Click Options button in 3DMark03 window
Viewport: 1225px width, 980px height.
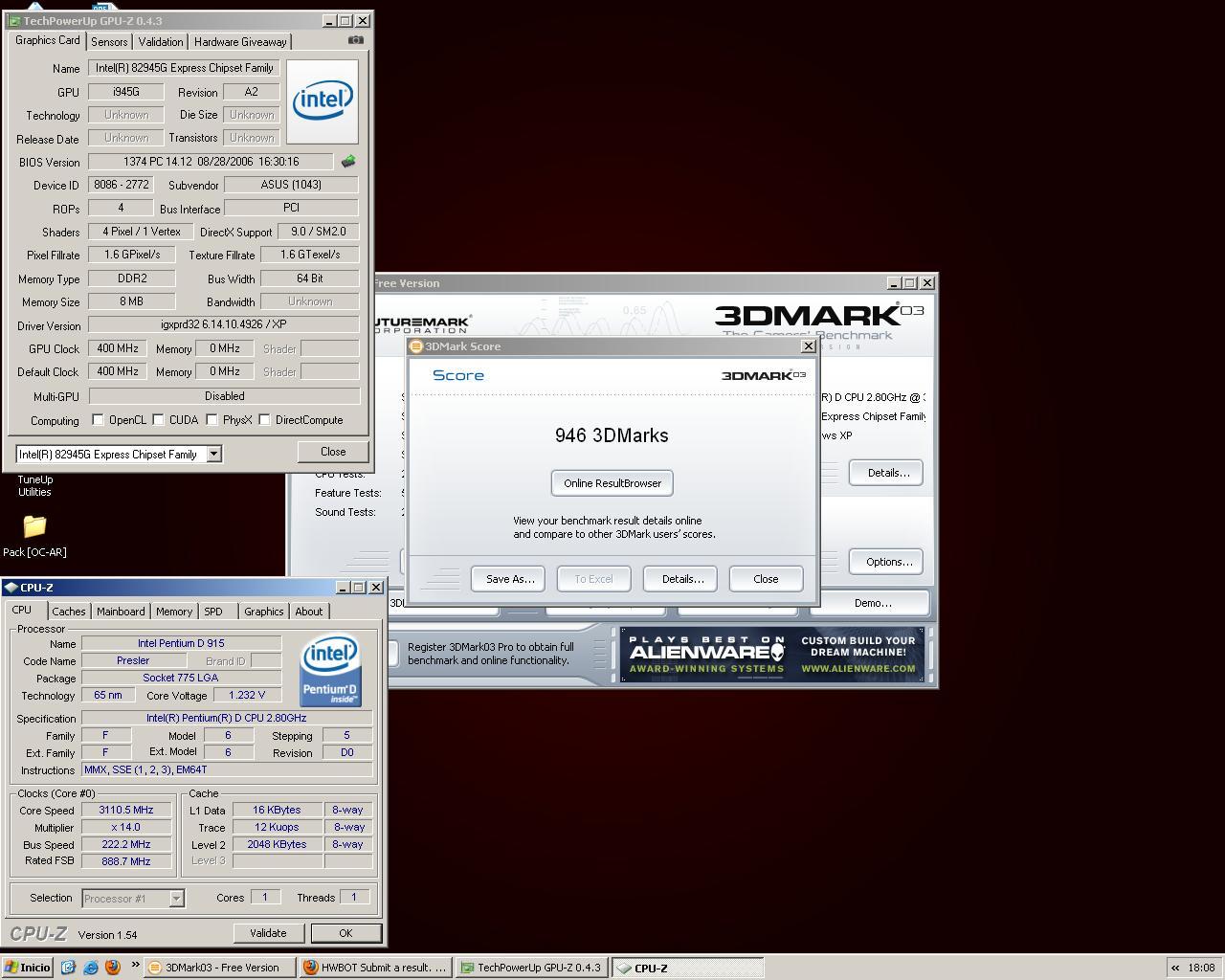coord(887,562)
